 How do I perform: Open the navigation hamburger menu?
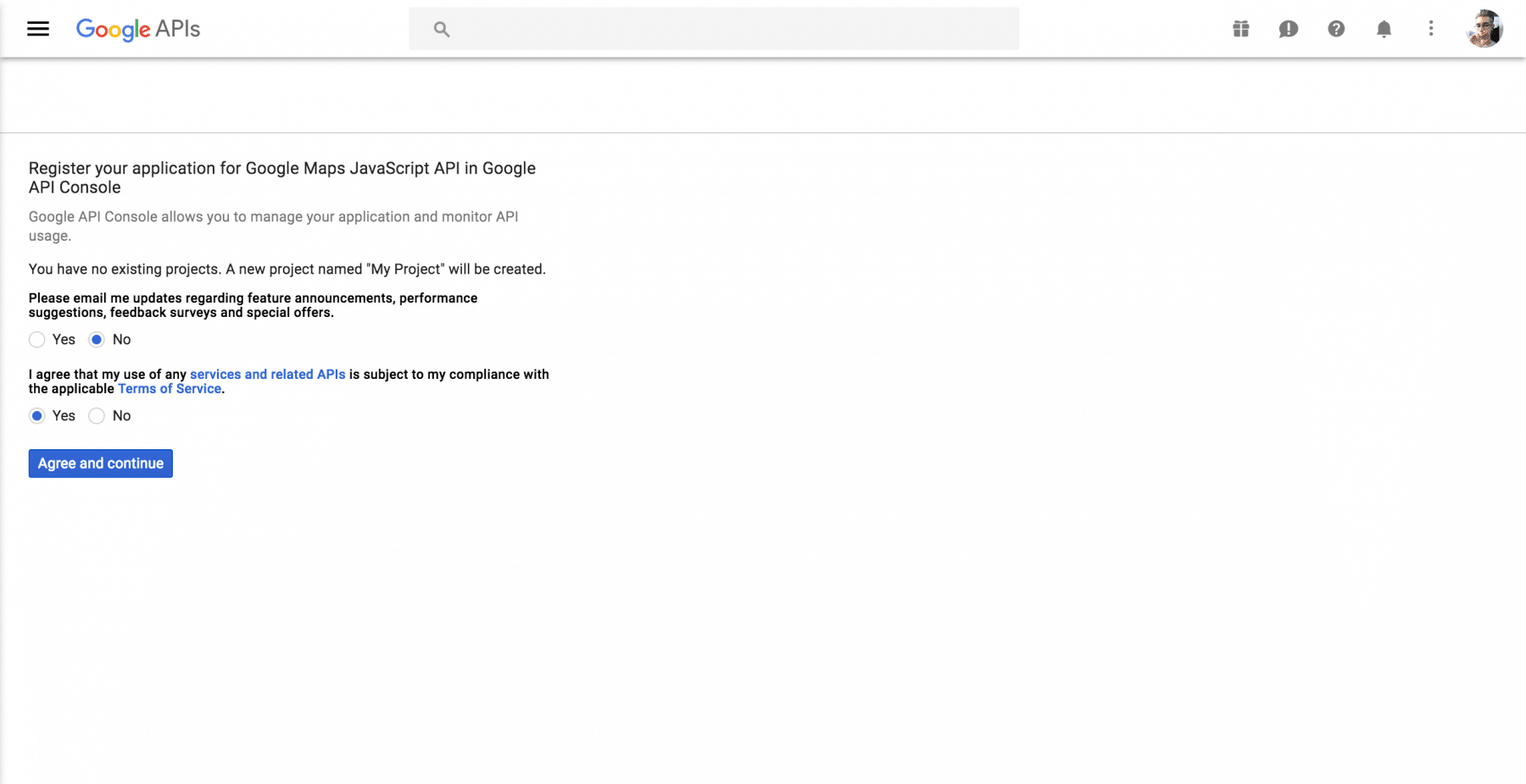coord(38,28)
